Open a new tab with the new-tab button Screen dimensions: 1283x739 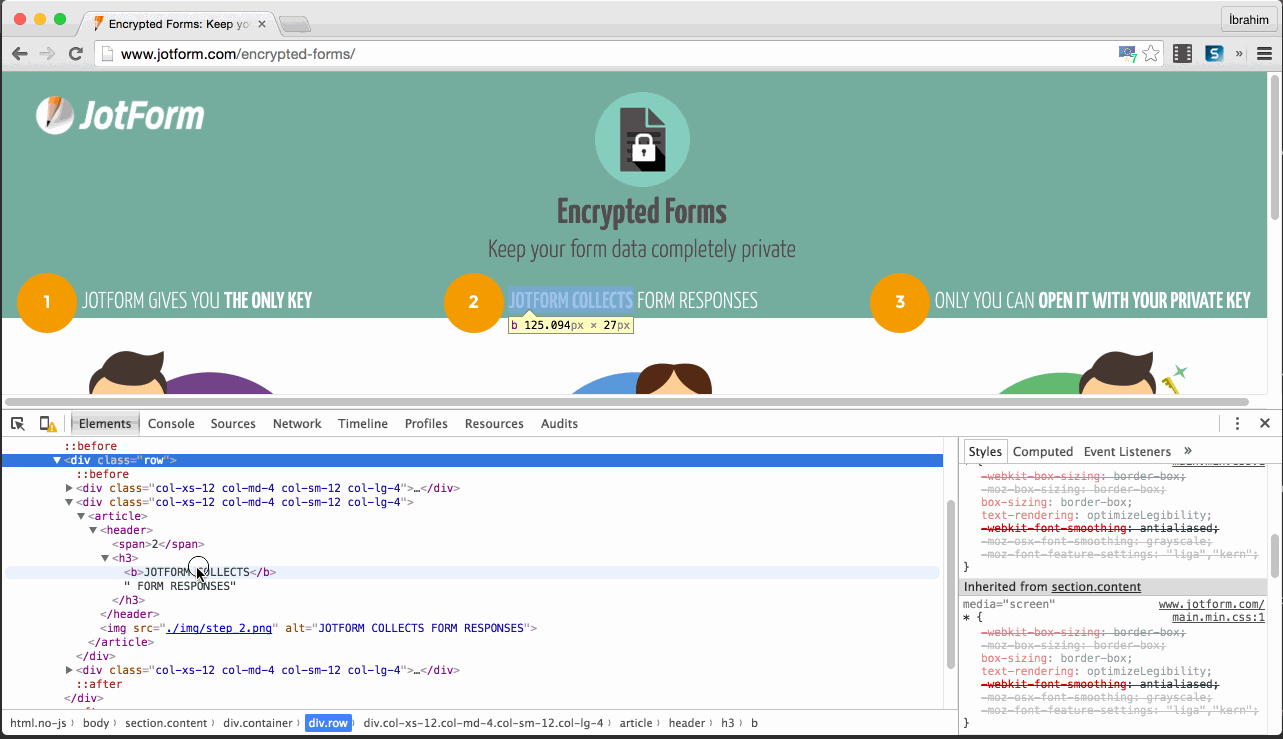(294, 23)
